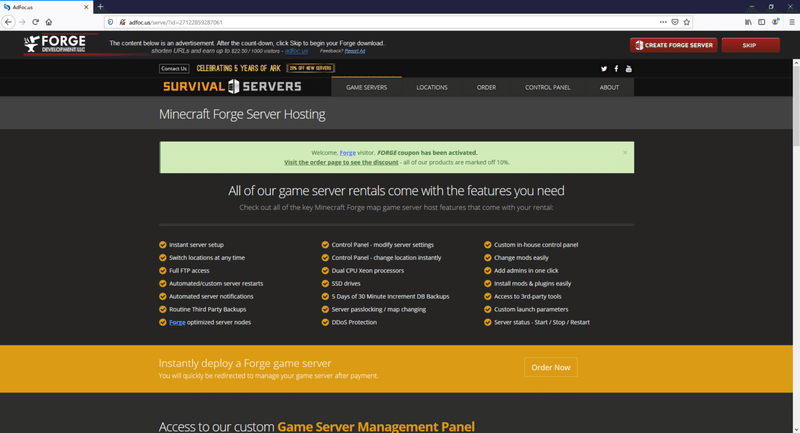Click the site identity lock icon
The height and width of the screenshot is (433, 800).
122,22
